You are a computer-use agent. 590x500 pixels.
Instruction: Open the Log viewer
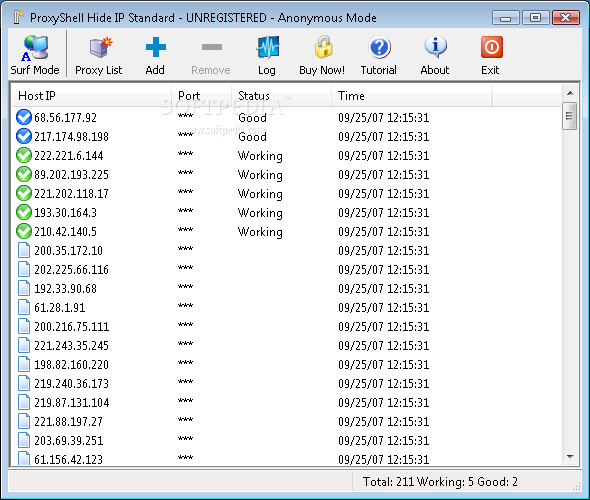[x=268, y=47]
